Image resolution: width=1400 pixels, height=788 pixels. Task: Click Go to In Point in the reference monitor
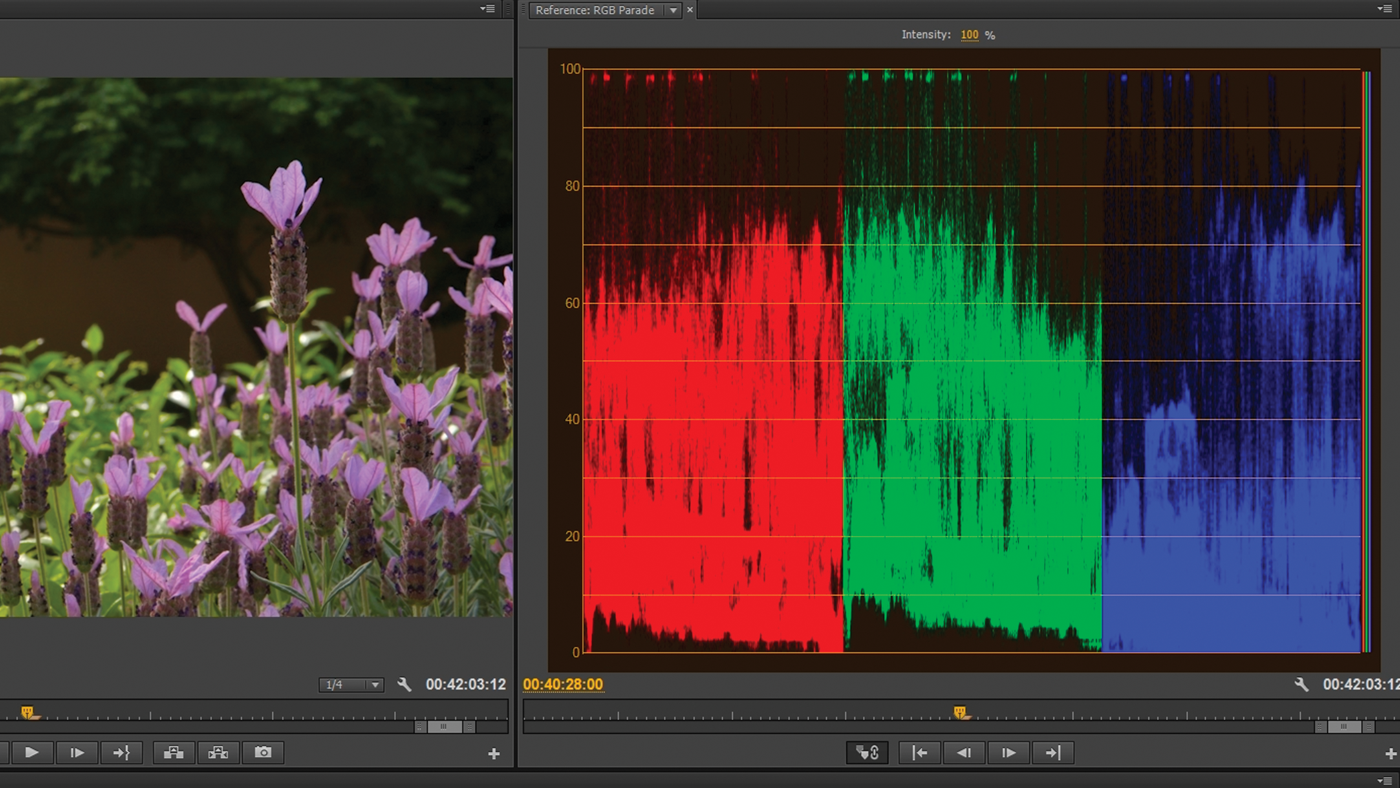pyautogui.click(x=918, y=752)
